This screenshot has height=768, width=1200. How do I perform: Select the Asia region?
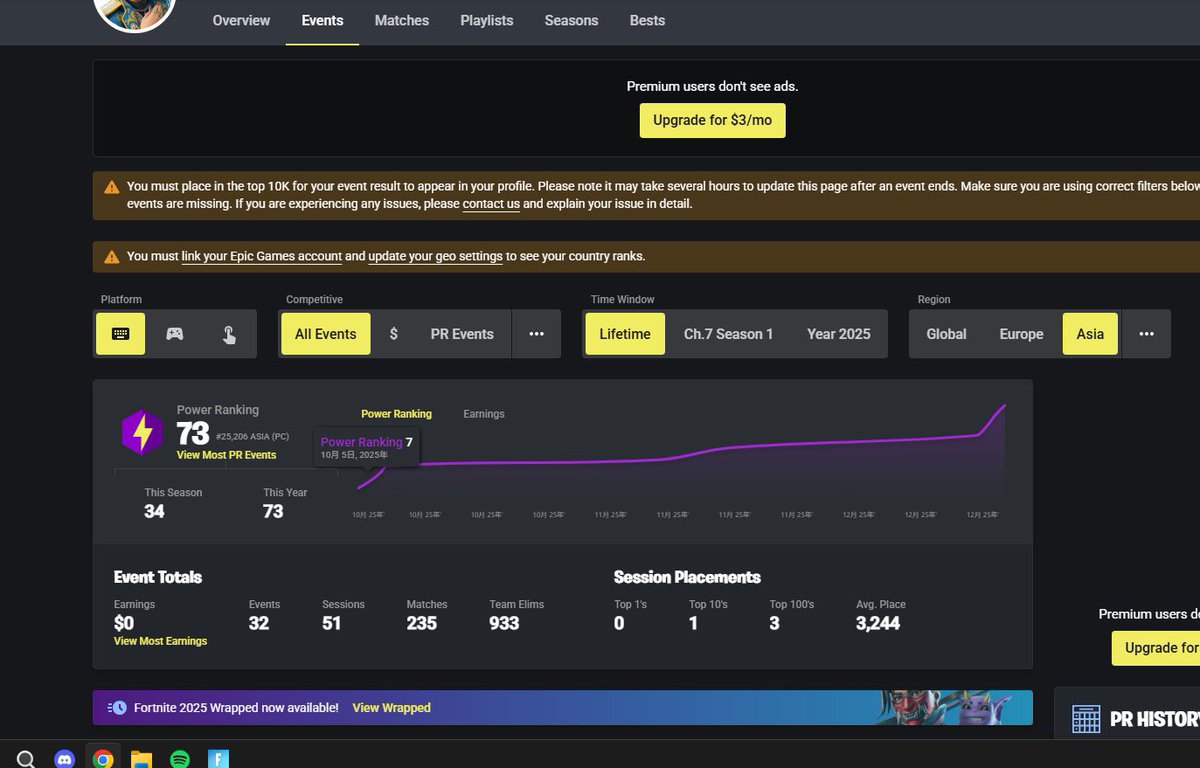click(x=1090, y=334)
